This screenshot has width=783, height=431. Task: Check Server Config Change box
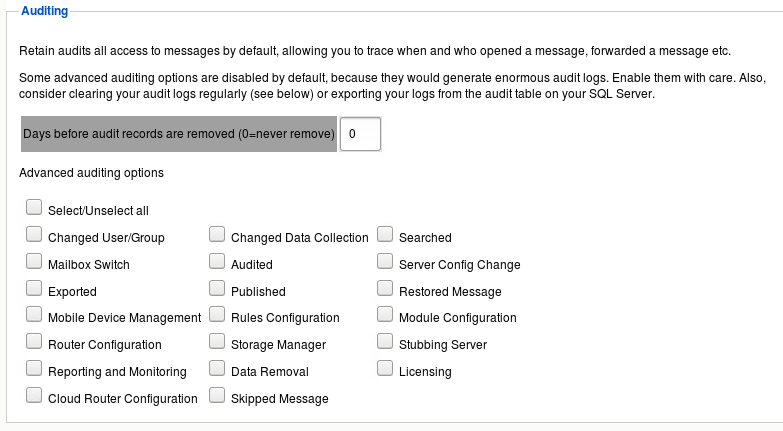(x=385, y=262)
